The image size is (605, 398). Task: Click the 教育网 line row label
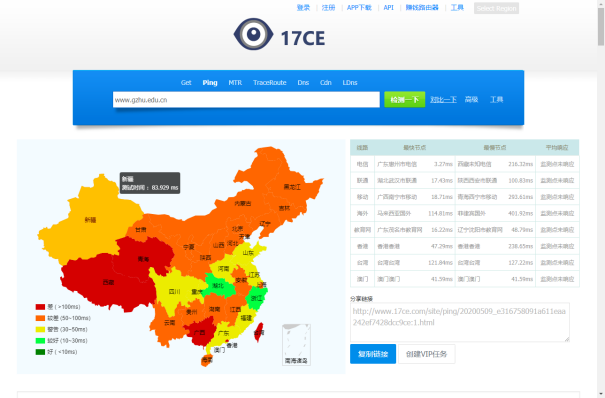[362, 230]
